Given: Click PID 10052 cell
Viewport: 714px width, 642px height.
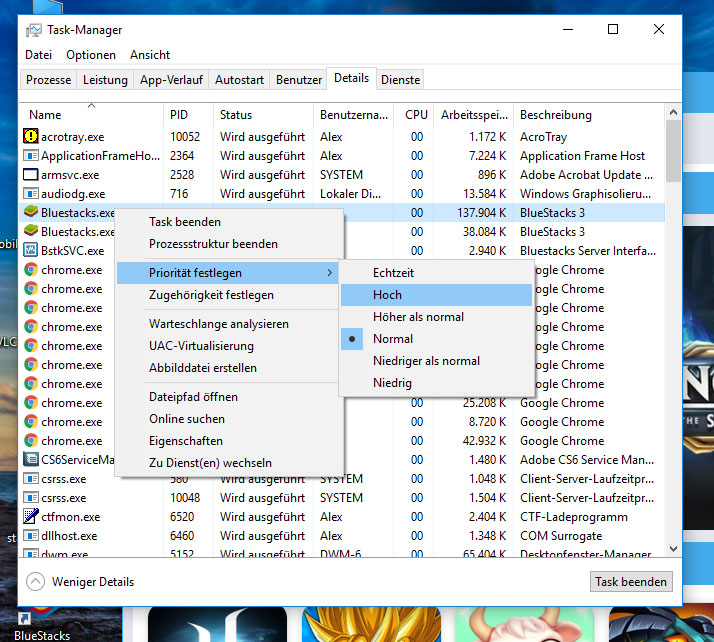Looking at the screenshot, I should point(184,137).
